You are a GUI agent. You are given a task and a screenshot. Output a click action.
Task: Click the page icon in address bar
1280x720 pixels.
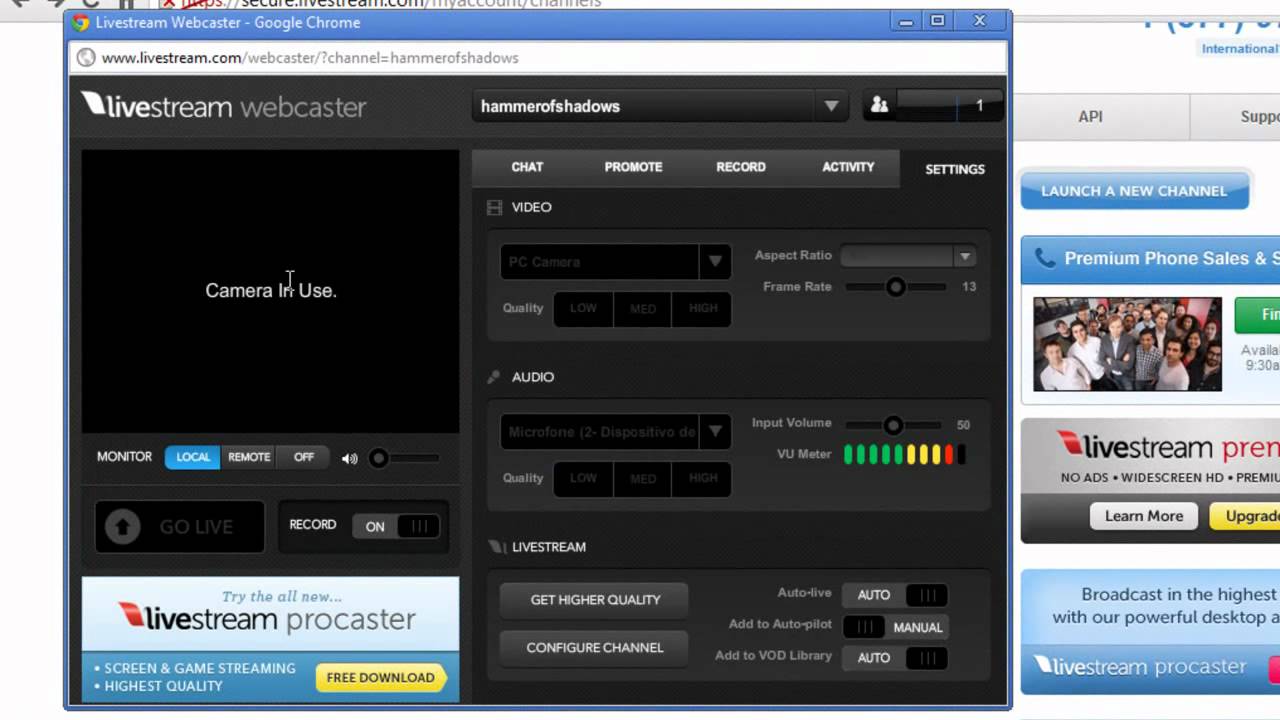(86, 57)
